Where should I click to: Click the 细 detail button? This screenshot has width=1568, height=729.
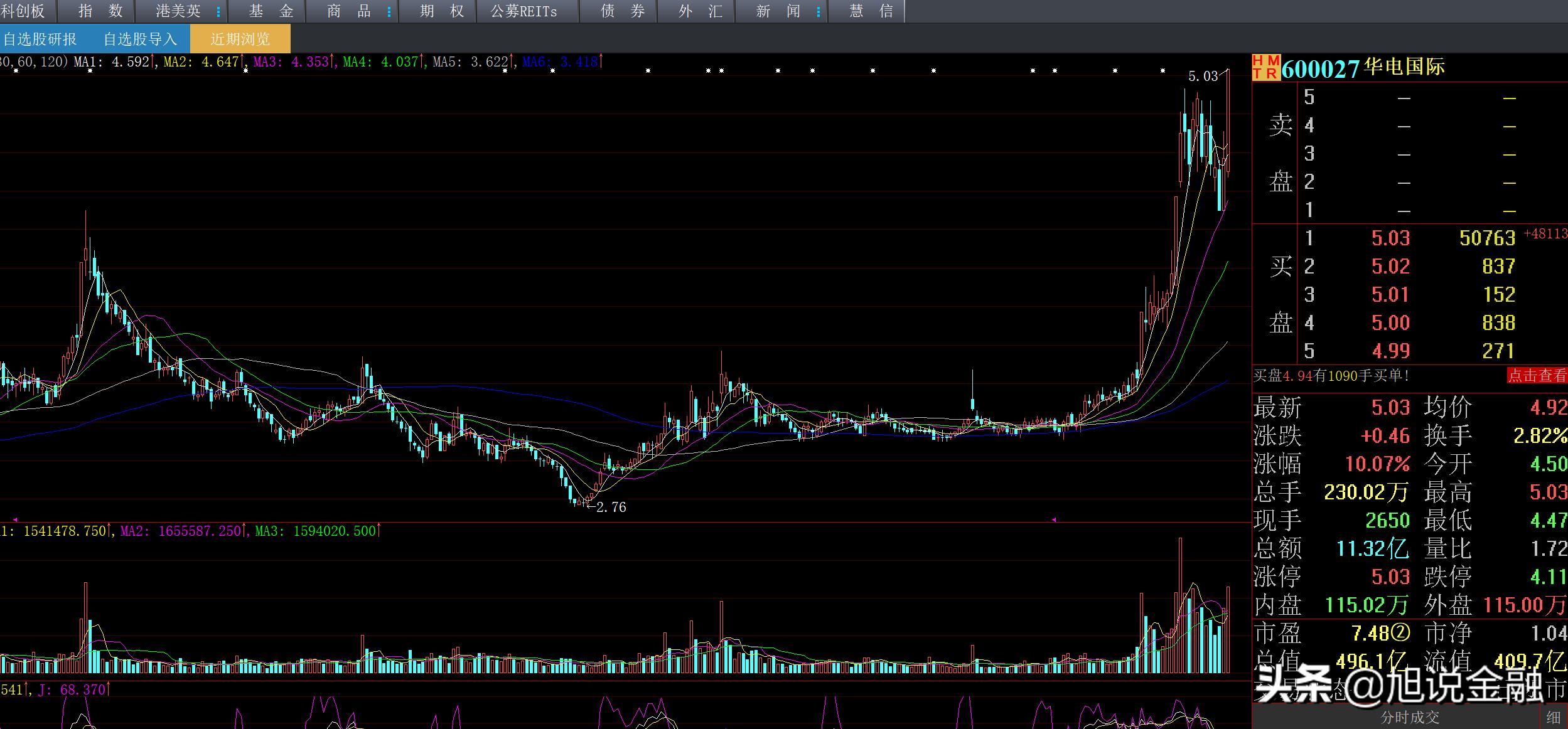point(1553,717)
